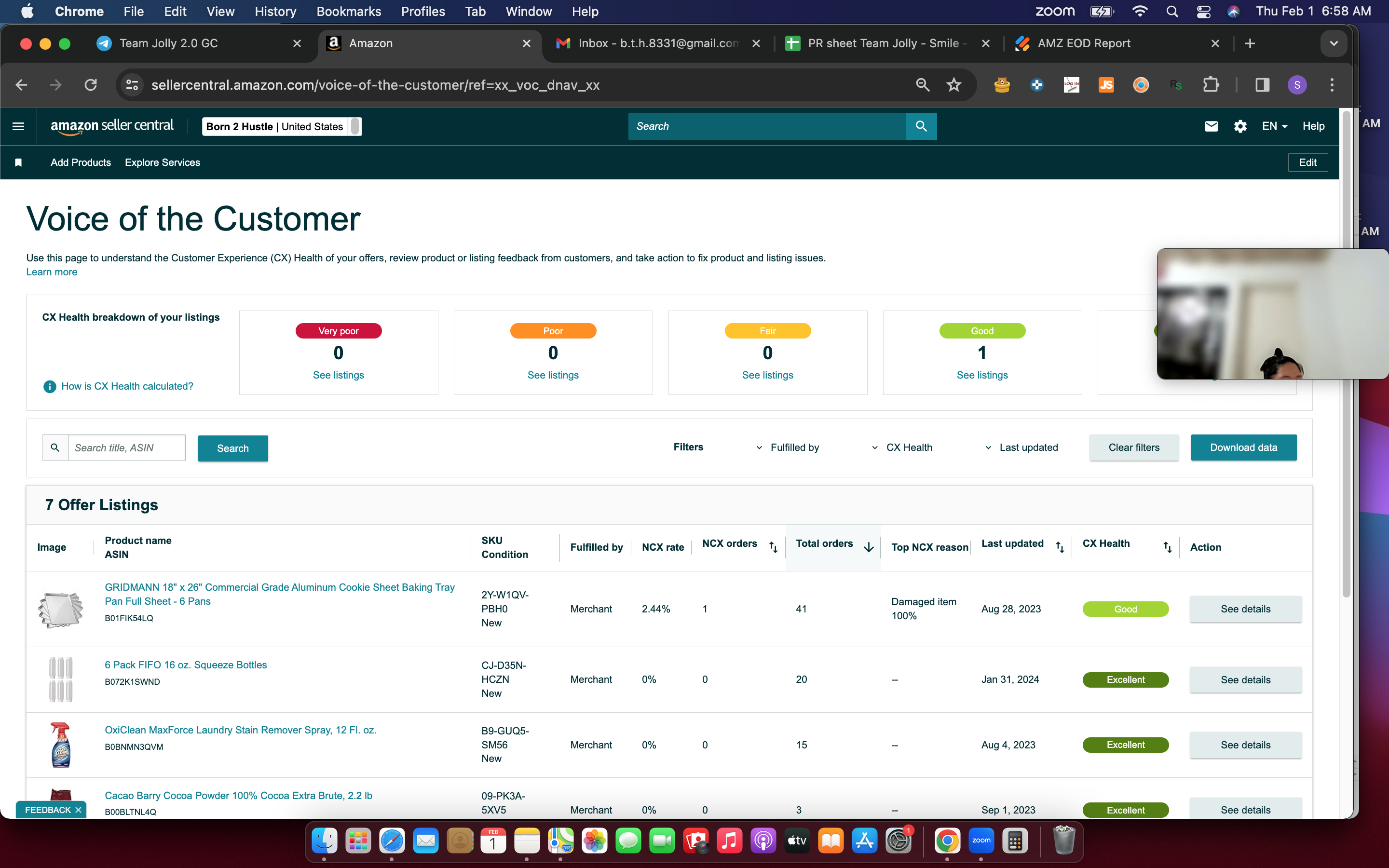Bookmark this page with the star

click(x=954, y=85)
